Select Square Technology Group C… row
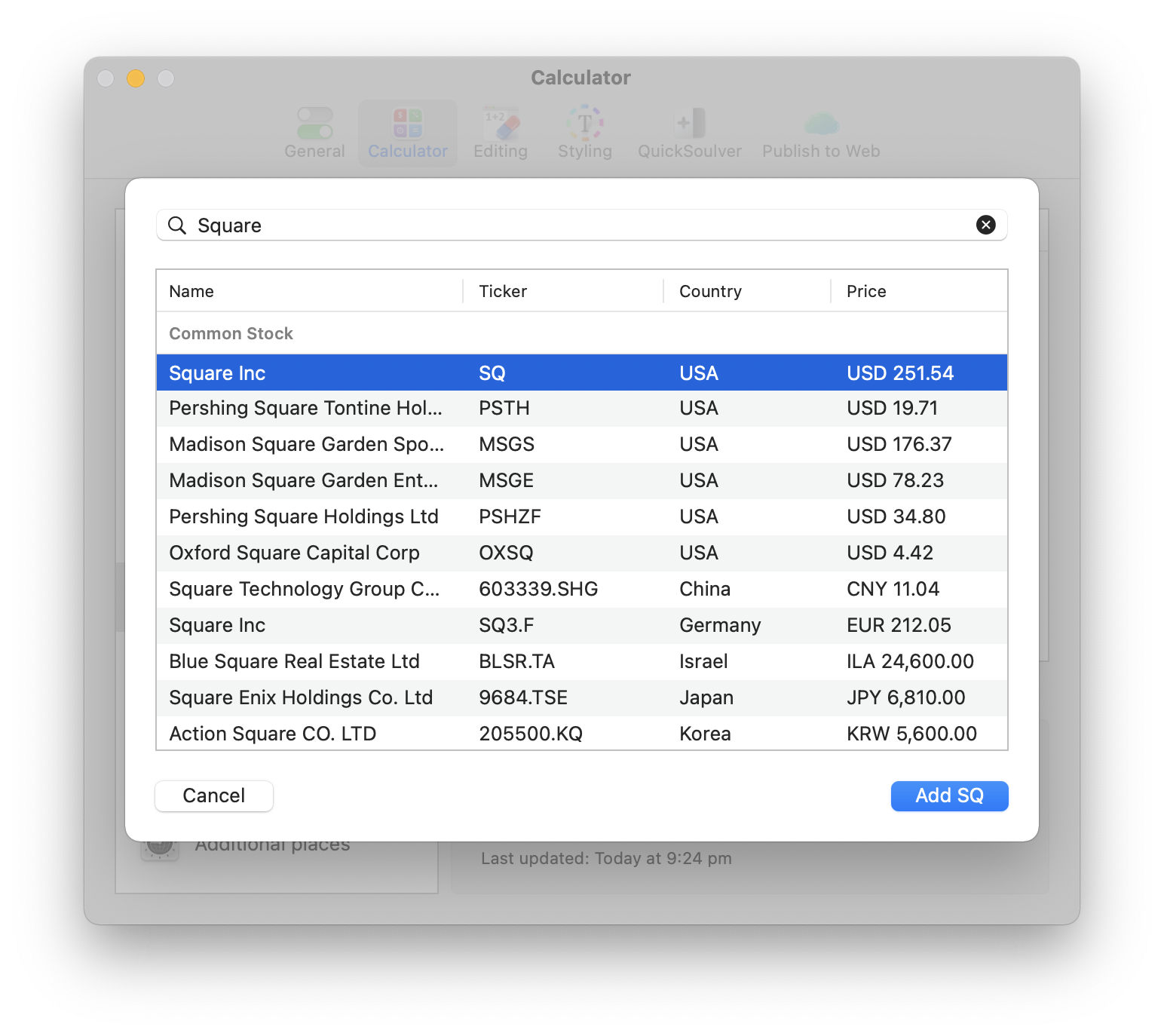This screenshot has width=1164, height=1036. [x=581, y=589]
